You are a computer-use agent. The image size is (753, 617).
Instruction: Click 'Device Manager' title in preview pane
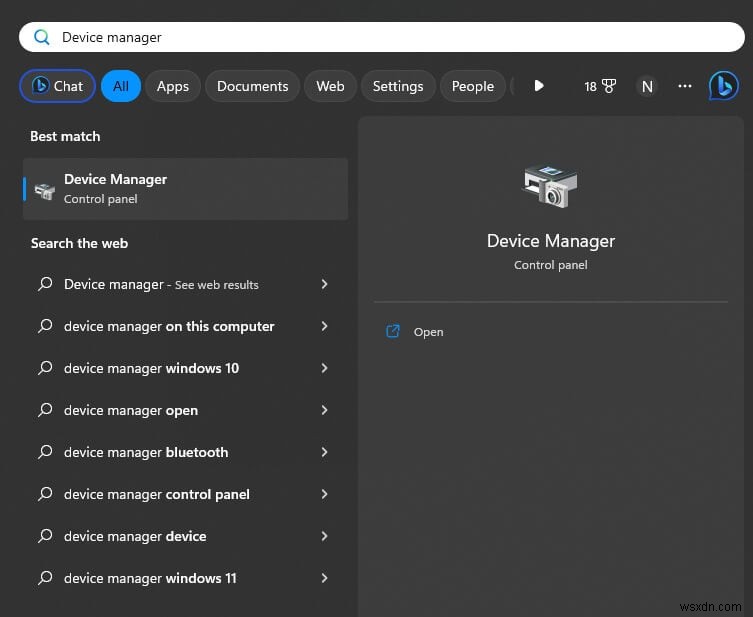[551, 241]
